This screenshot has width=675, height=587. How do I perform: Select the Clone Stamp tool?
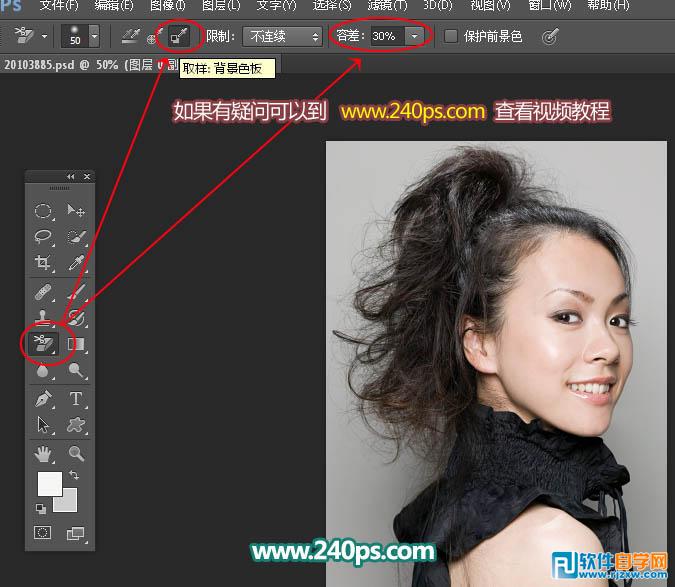click(x=43, y=318)
